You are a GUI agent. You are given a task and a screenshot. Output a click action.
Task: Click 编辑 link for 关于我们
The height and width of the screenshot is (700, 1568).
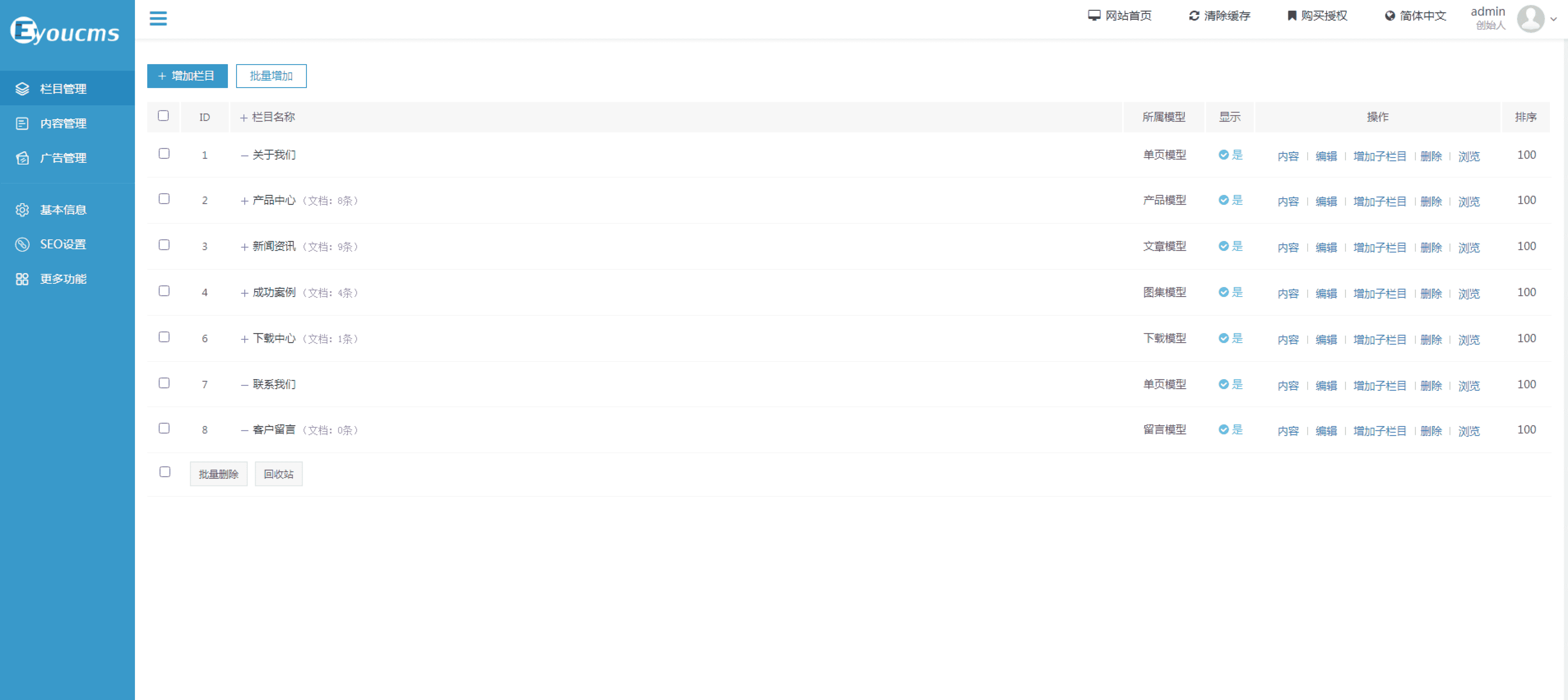click(x=1327, y=156)
